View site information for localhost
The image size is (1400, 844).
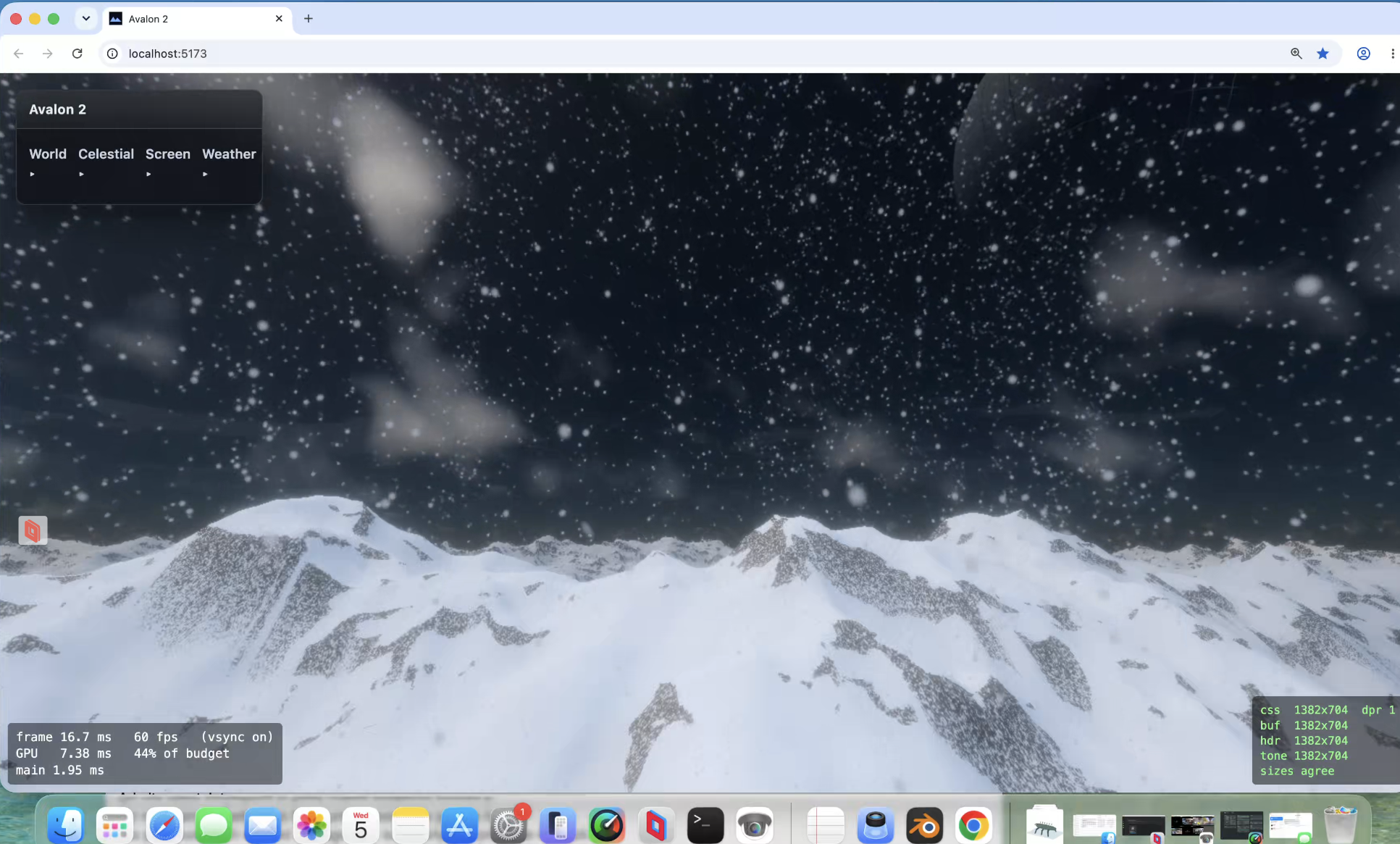[112, 54]
